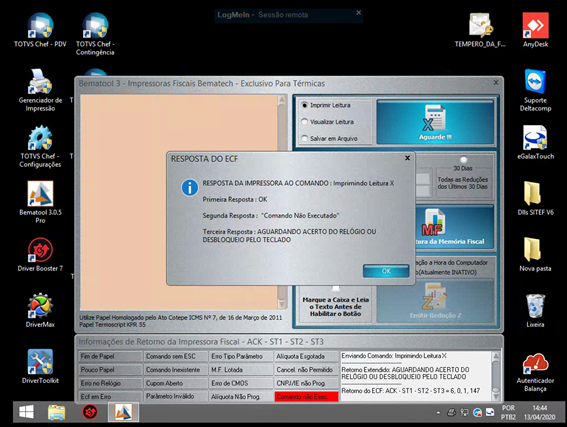Close the LogMeIn Sessão remota bar
This screenshot has width=567, height=427.
358,13
